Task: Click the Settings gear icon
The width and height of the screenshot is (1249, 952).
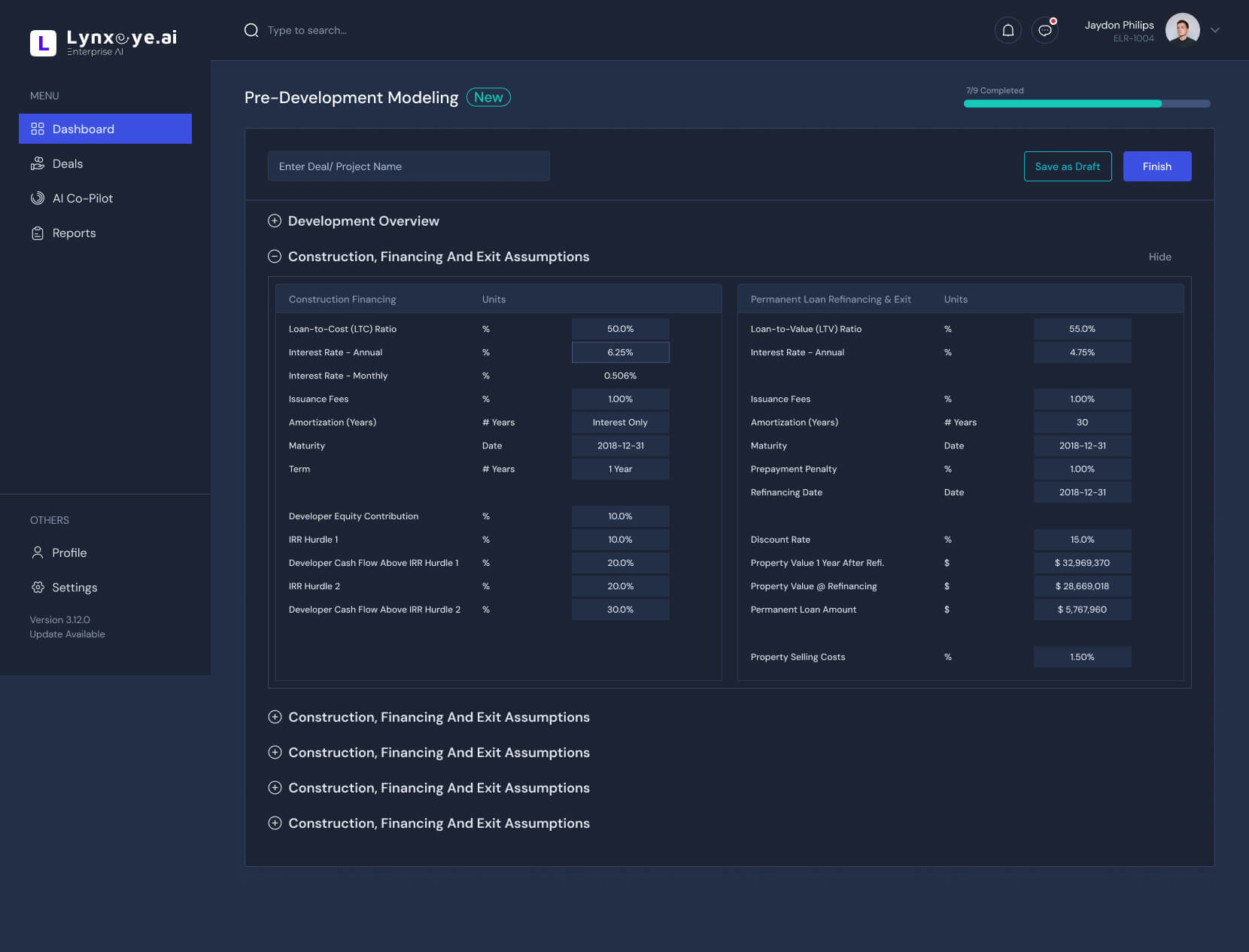Action: pyautogui.click(x=38, y=587)
